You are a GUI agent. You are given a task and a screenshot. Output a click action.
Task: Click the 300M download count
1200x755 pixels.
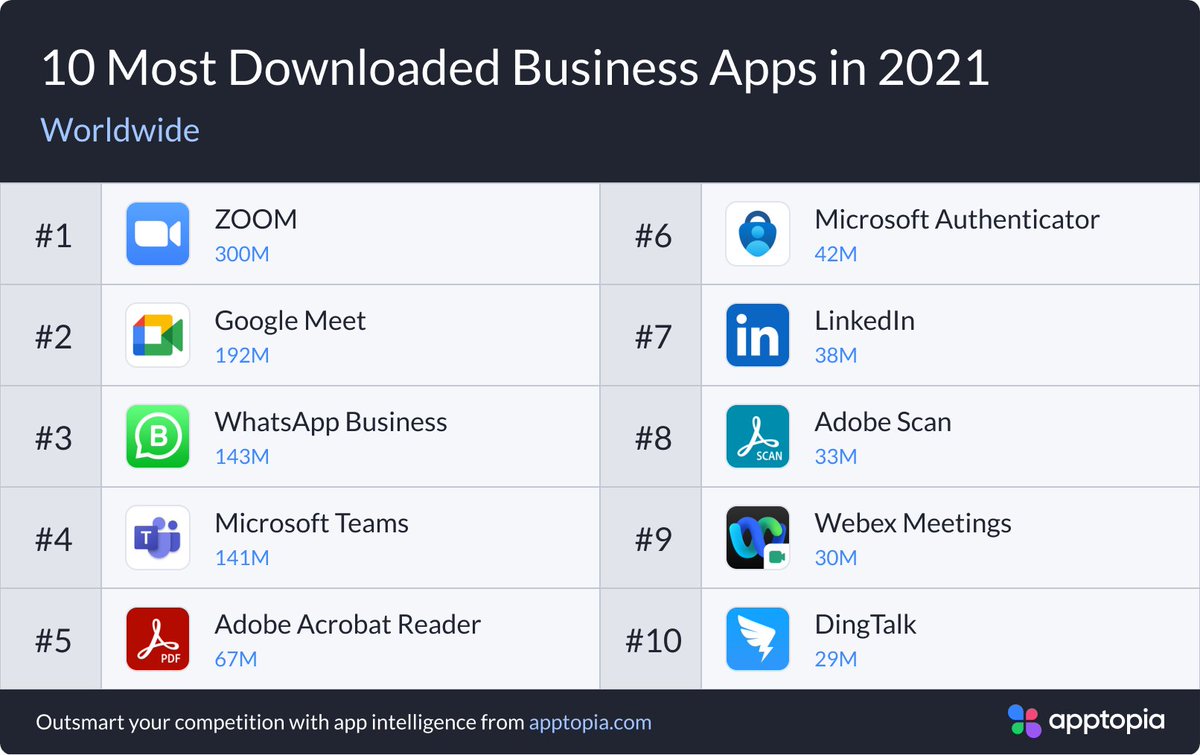[242, 254]
